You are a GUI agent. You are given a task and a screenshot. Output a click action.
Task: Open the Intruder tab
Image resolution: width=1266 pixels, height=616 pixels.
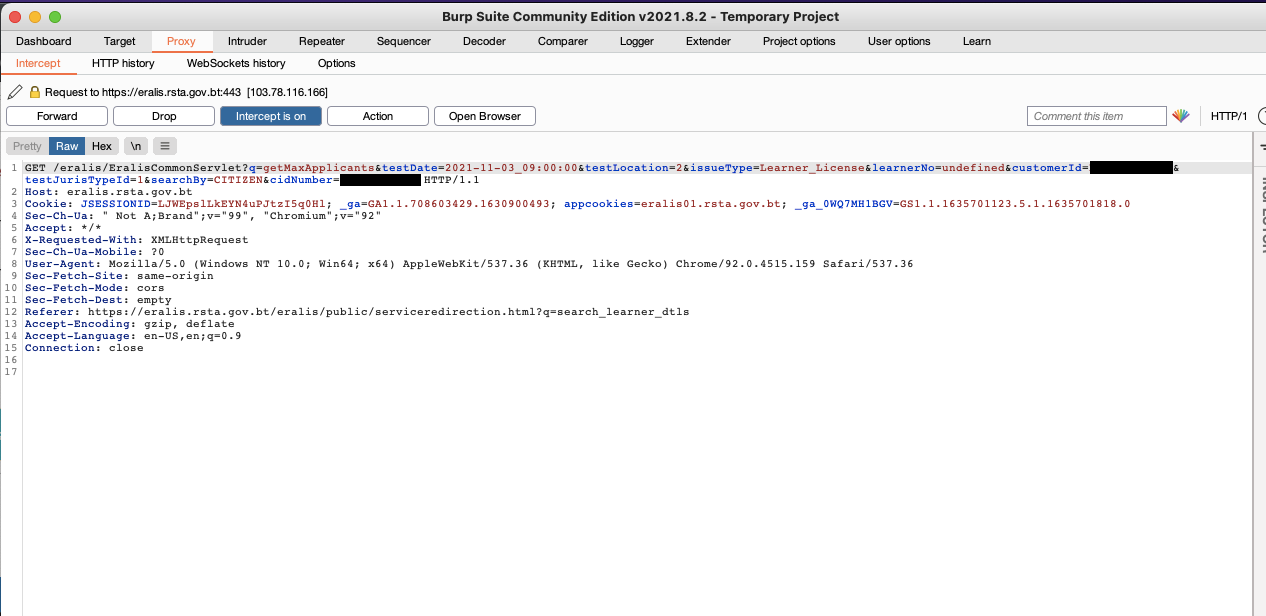[x=247, y=41]
